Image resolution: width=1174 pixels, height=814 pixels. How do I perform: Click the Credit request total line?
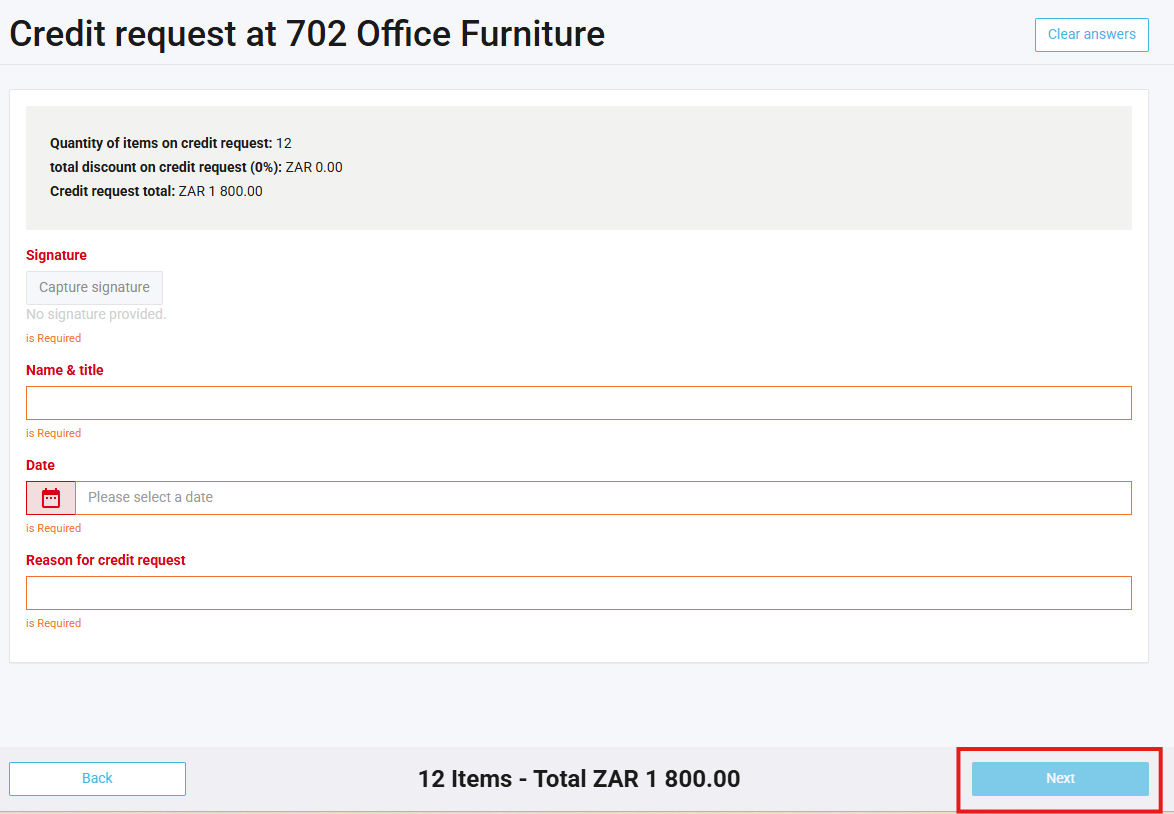click(156, 191)
